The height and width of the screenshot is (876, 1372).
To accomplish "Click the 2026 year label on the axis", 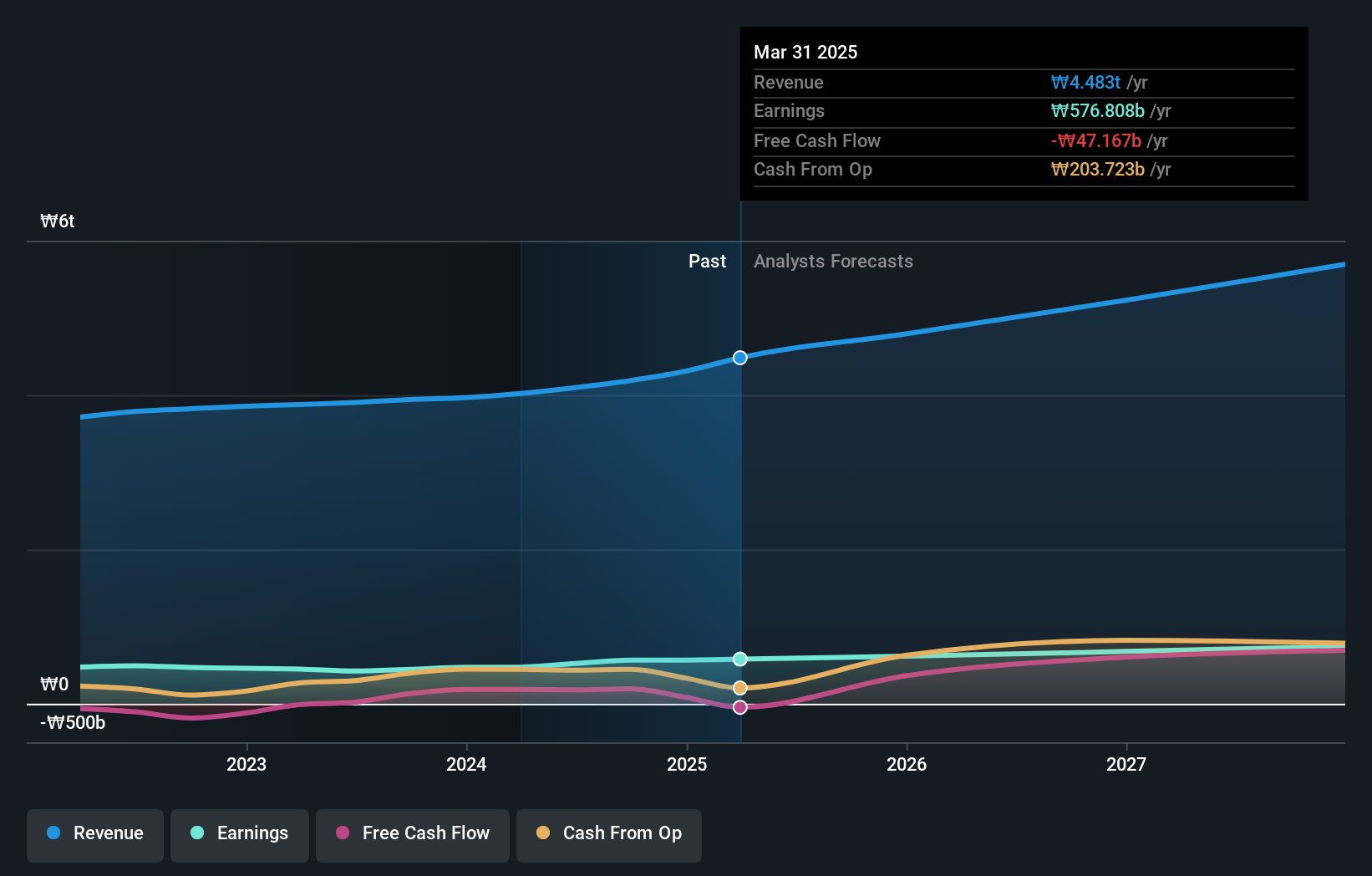I will coord(907,764).
